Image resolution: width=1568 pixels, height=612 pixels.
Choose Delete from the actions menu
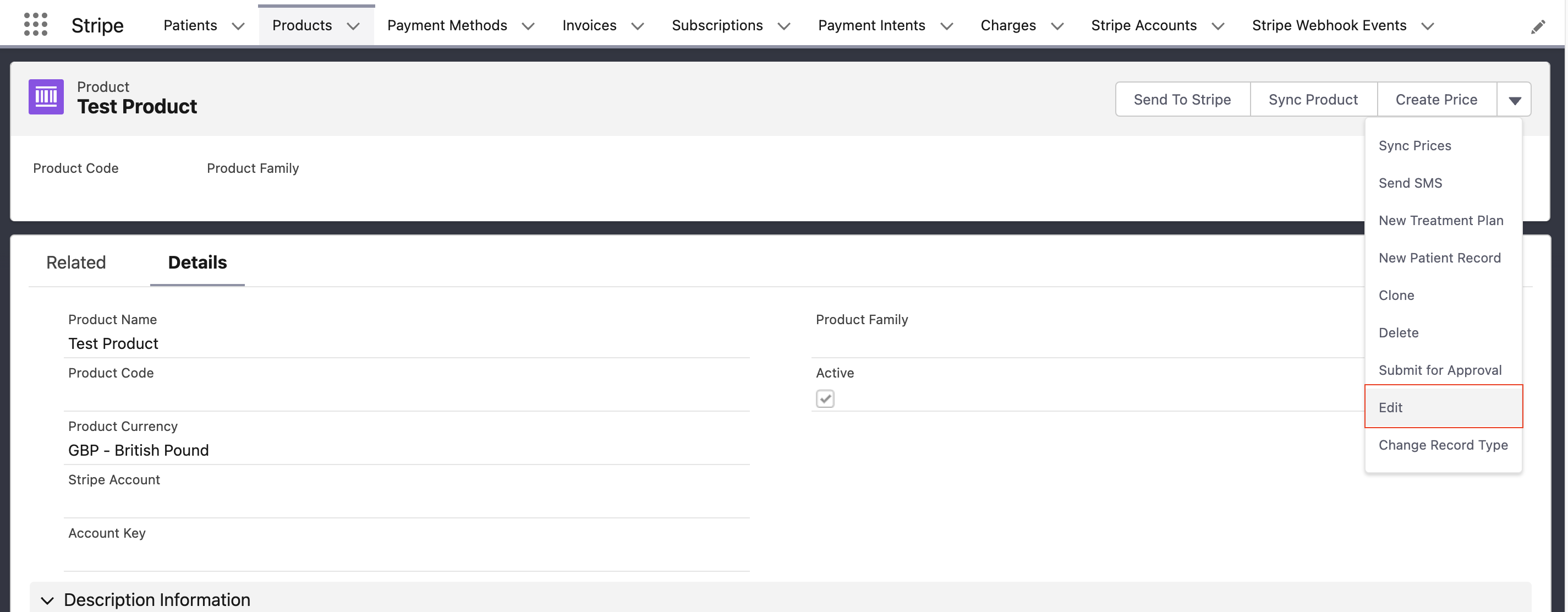(x=1398, y=332)
